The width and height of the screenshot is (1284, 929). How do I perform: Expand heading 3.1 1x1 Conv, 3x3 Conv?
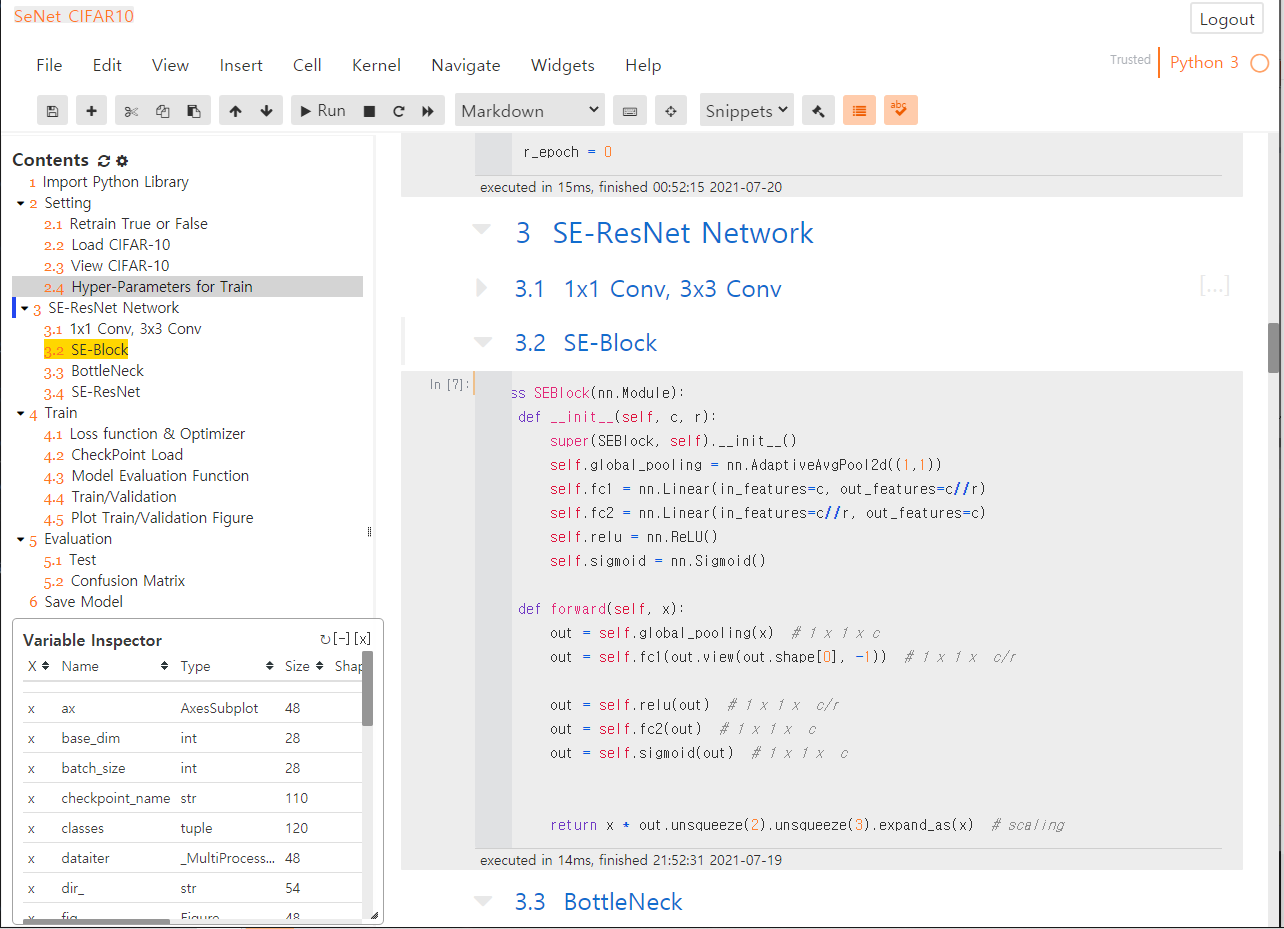[x=482, y=289]
